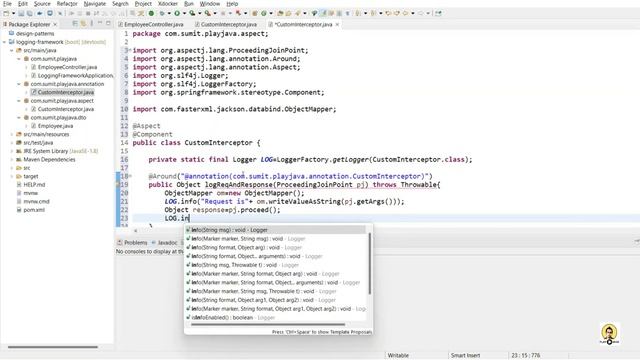Switch to the unmodified CustomInterceptor.java tab
The height and width of the screenshot is (360, 640).
coord(226,24)
